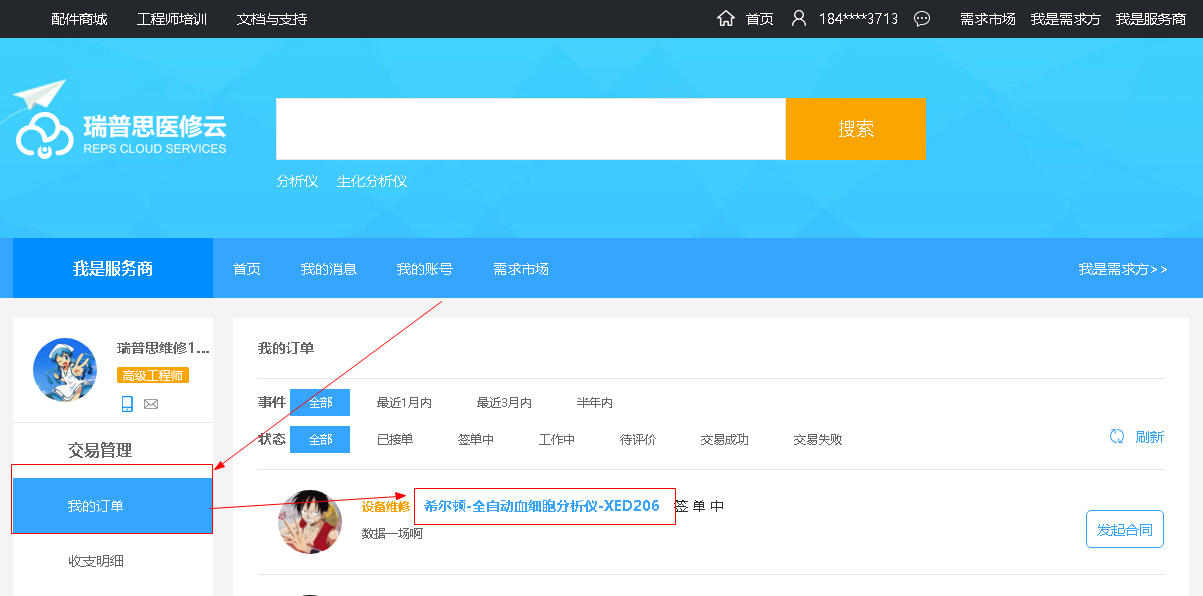This screenshot has width=1203, height=596.
Task: Open 我的消息 tab
Action: (x=329, y=269)
